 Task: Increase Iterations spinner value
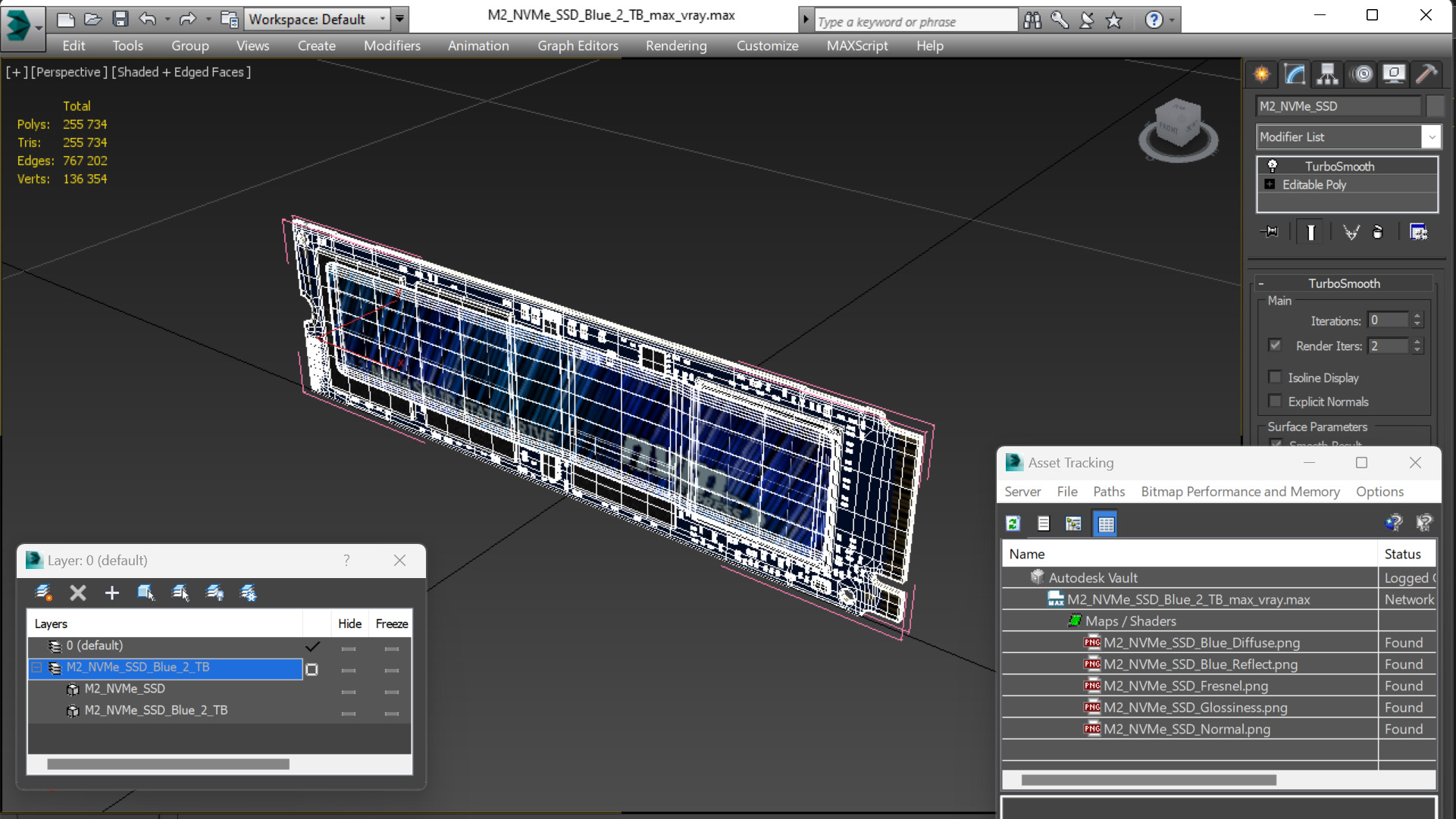pyautogui.click(x=1417, y=316)
